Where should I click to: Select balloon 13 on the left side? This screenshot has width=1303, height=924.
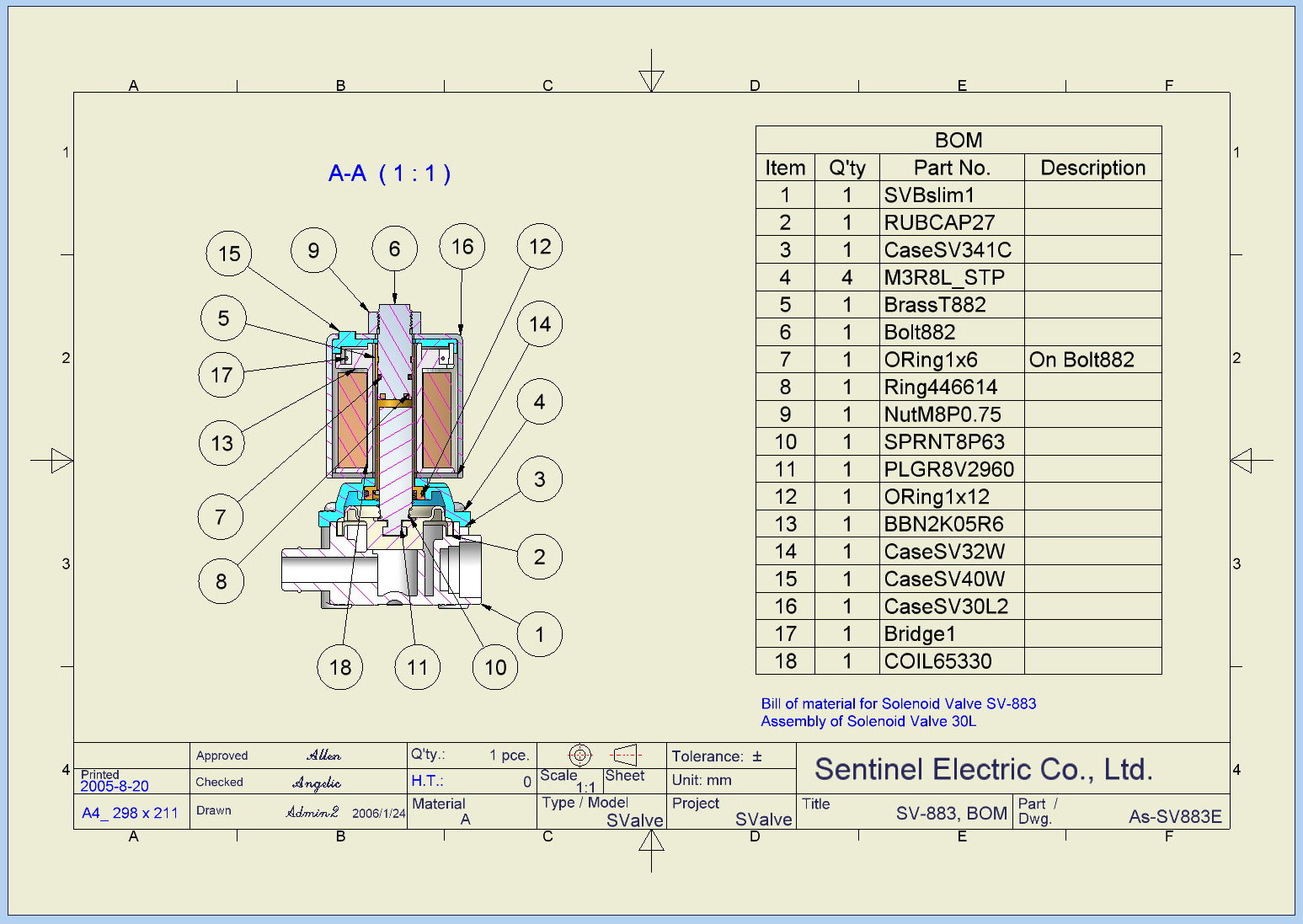point(222,443)
